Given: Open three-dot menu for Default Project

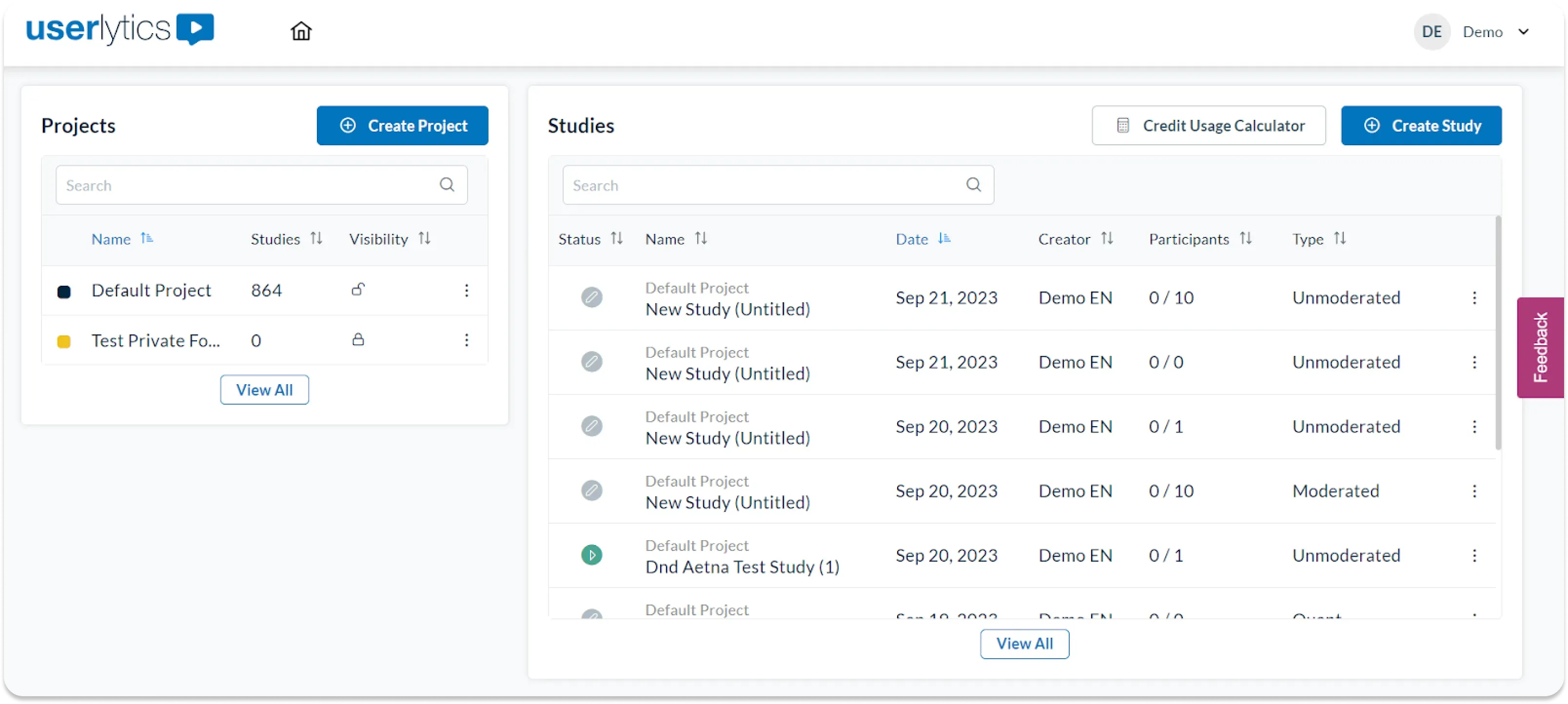Looking at the screenshot, I should (466, 290).
